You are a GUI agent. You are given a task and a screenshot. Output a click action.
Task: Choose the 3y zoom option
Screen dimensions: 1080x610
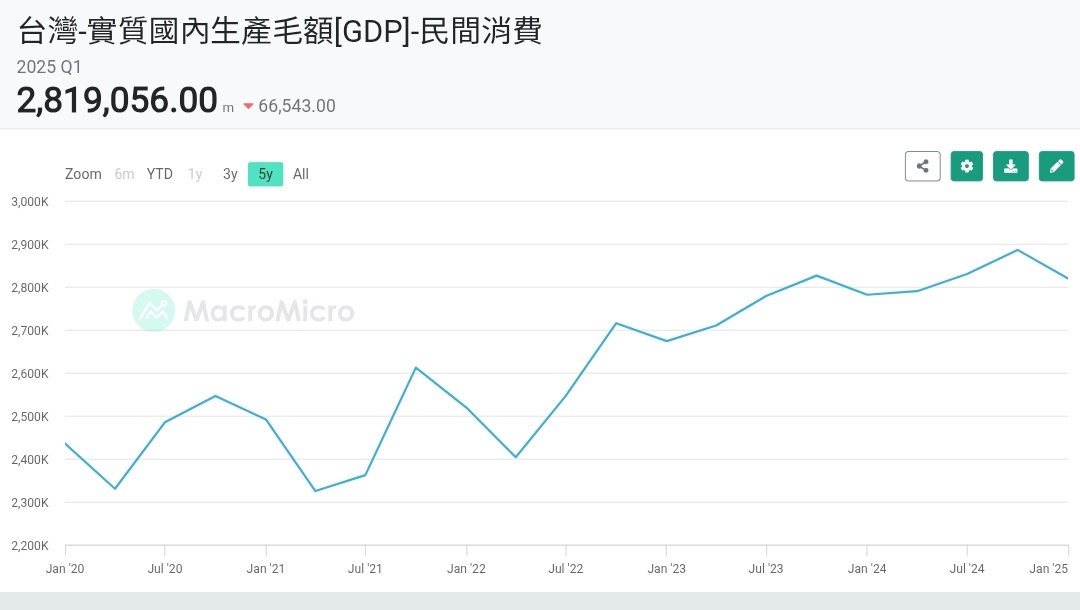pos(230,174)
